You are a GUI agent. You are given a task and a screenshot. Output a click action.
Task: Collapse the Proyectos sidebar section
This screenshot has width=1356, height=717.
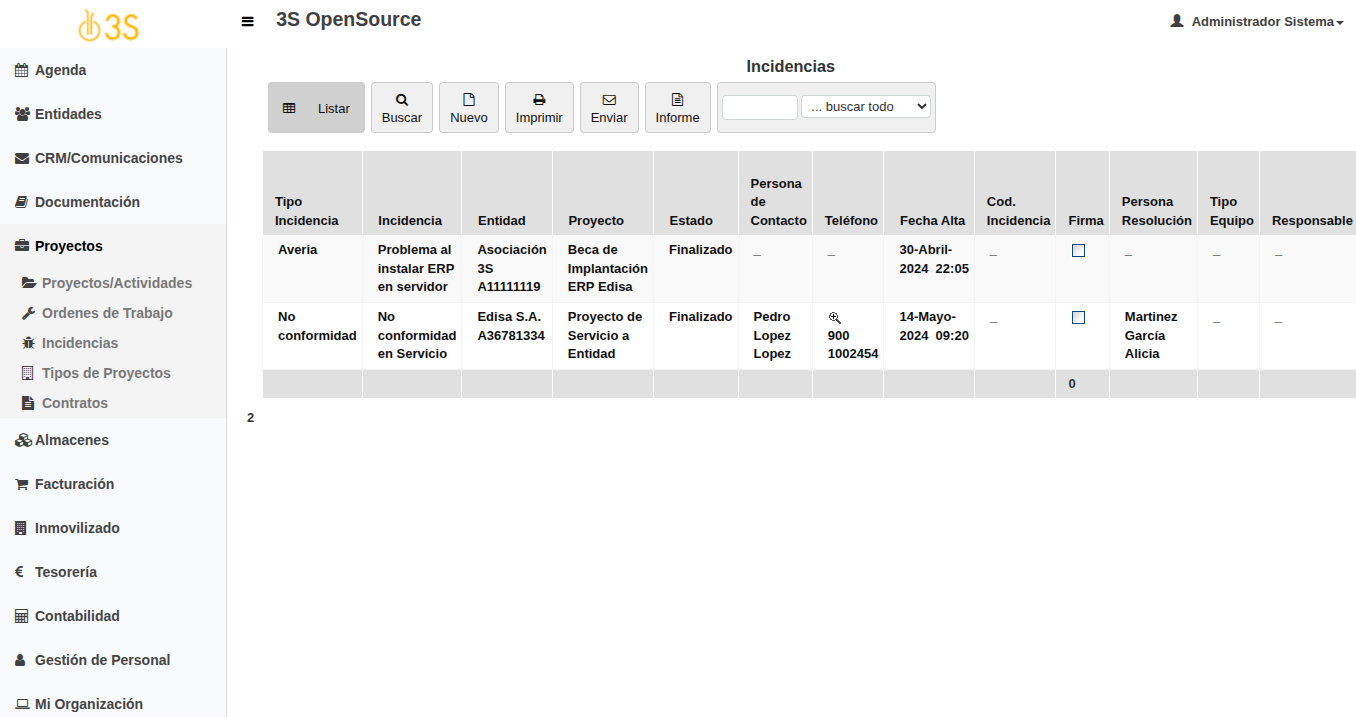pyautogui.click(x=68, y=246)
